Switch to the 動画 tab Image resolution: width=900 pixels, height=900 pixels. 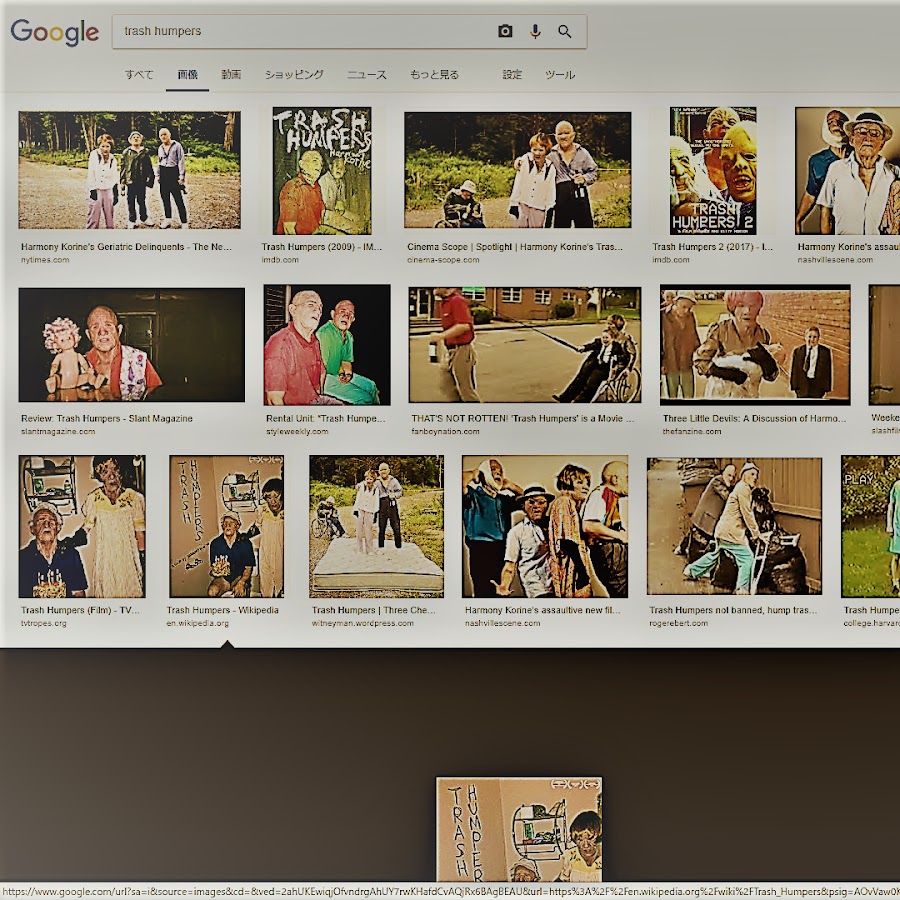231,74
